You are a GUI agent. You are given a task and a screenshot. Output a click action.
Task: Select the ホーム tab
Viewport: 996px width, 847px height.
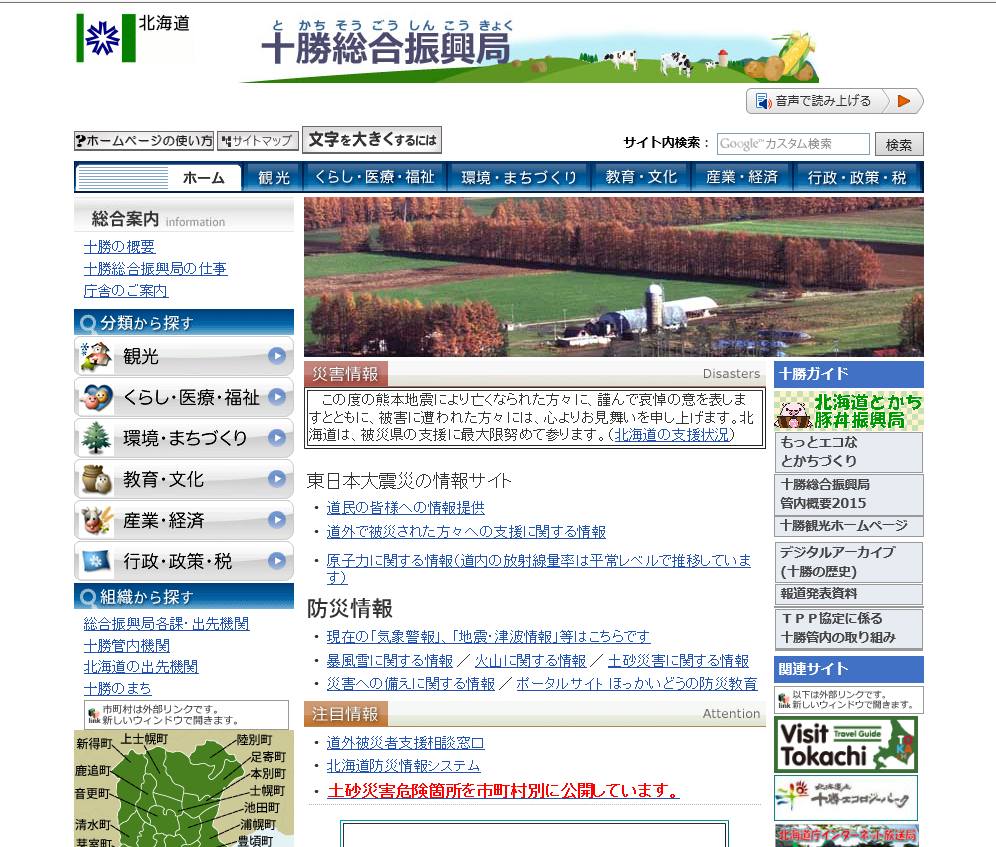click(159, 177)
